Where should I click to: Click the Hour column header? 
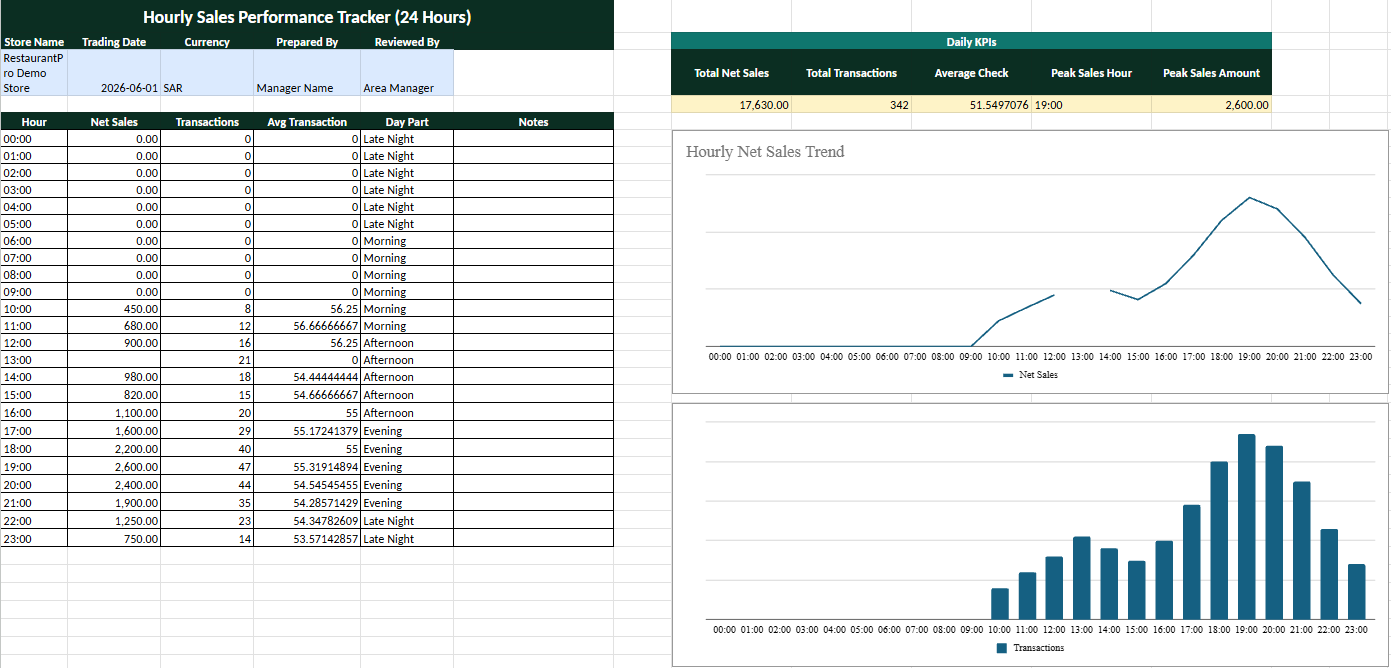click(34, 122)
